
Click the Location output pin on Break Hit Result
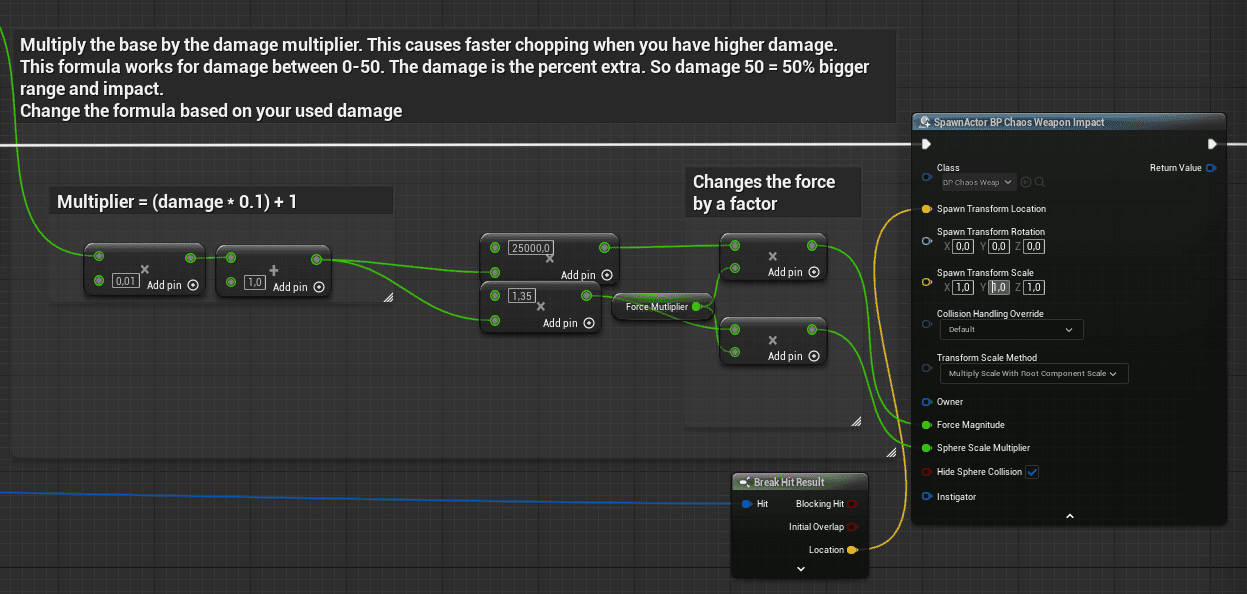[x=852, y=550]
